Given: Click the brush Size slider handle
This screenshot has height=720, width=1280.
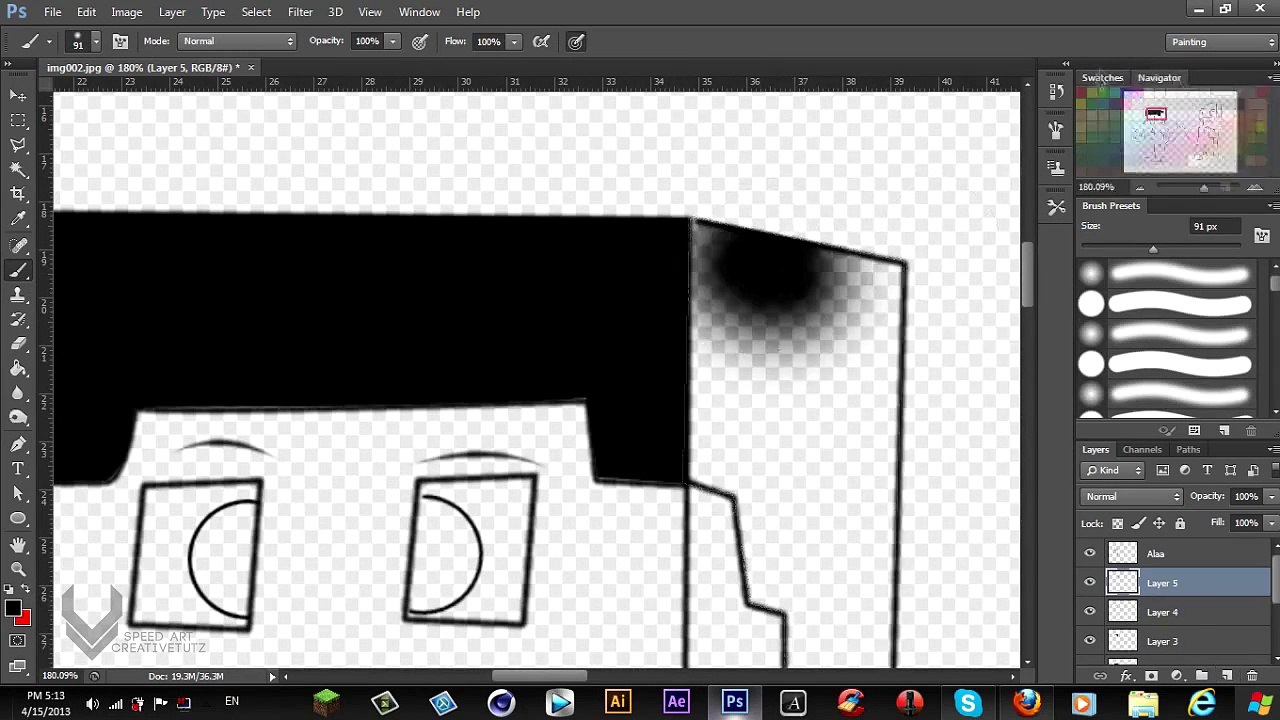Looking at the screenshot, I should (x=1153, y=249).
